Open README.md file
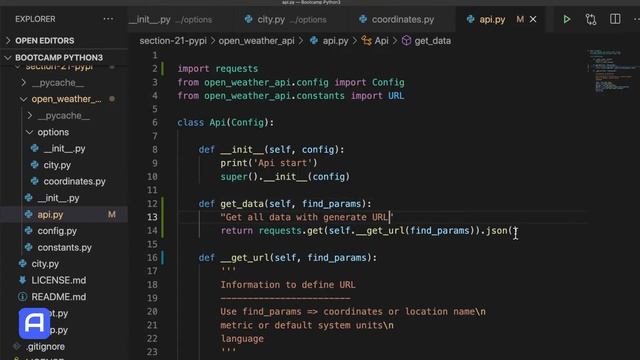 coord(58,297)
